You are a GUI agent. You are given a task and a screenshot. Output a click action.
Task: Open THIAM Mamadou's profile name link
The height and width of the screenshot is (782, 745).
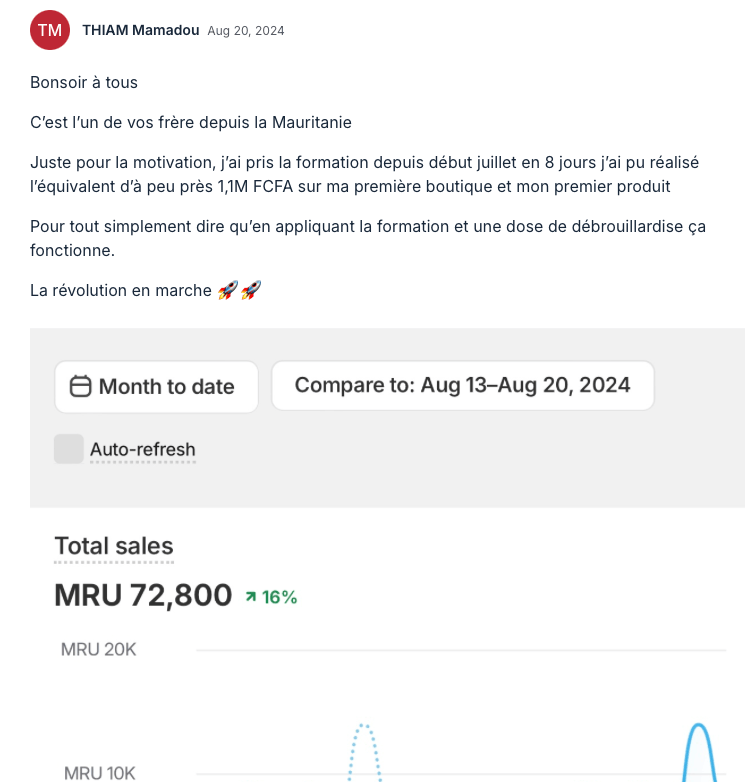point(141,30)
